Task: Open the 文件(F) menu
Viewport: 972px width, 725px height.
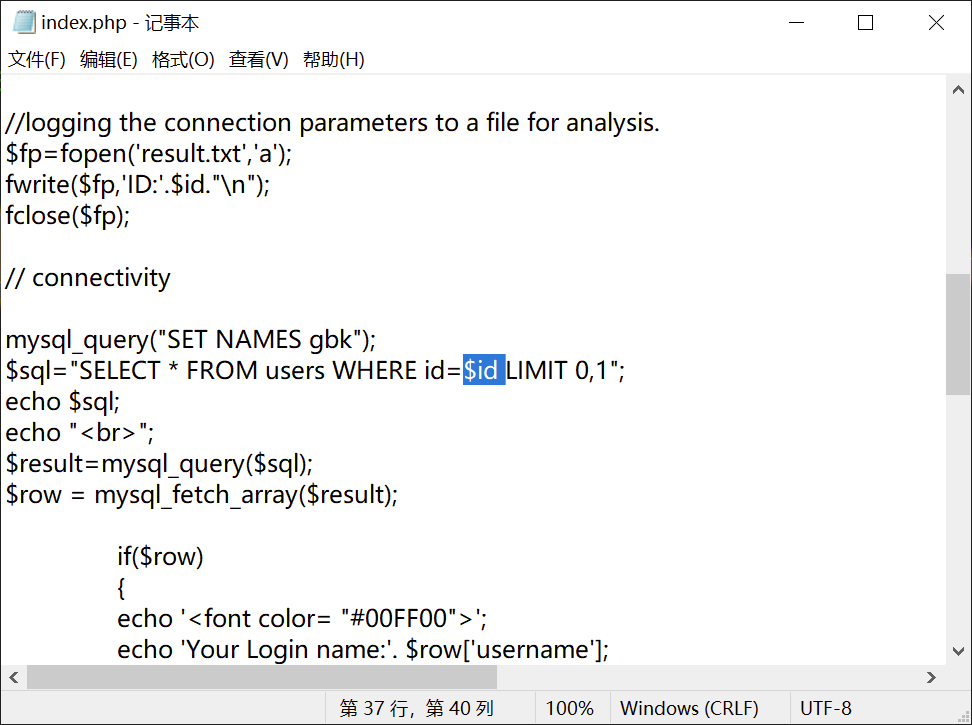Action: (37, 59)
